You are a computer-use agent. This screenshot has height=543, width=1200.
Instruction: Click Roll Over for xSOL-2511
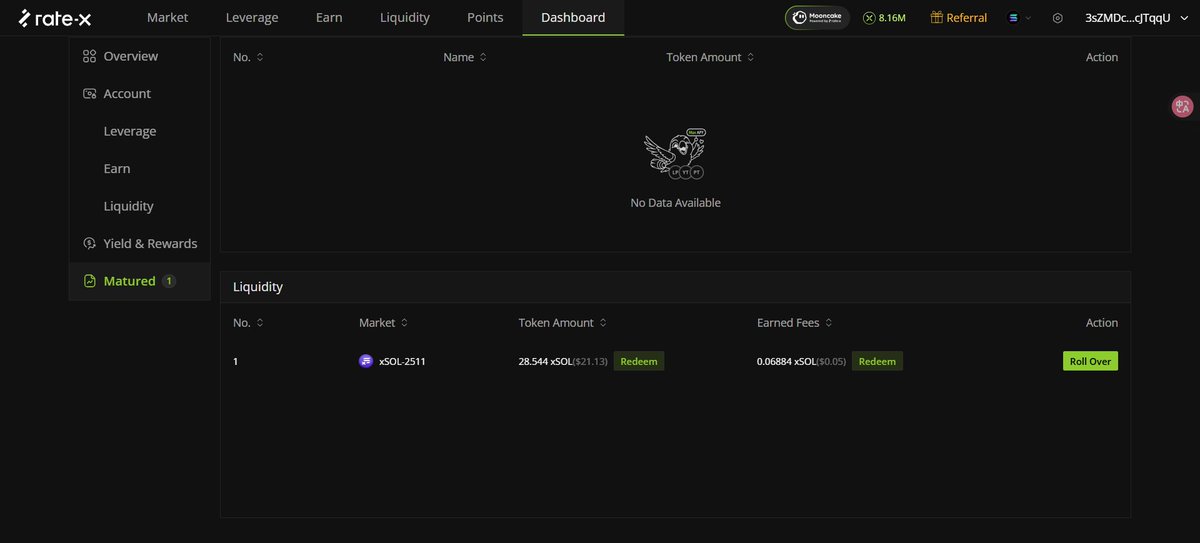(1090, 361)
